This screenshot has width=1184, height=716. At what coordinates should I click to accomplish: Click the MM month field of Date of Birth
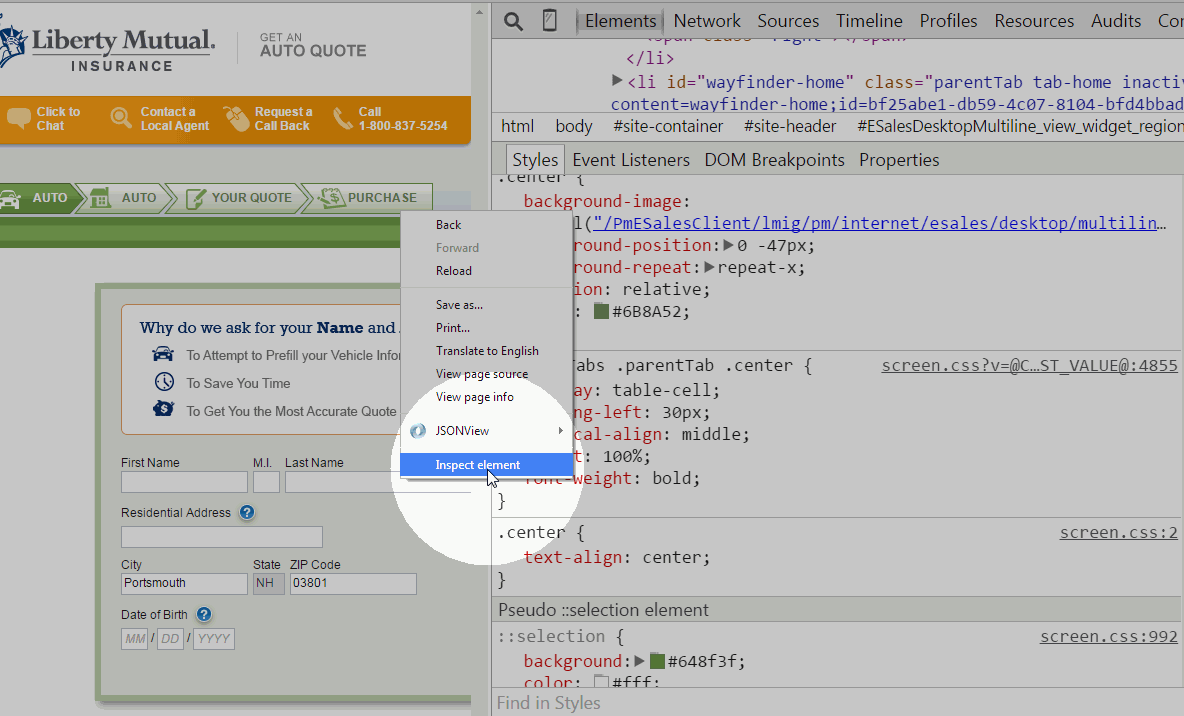134,639
